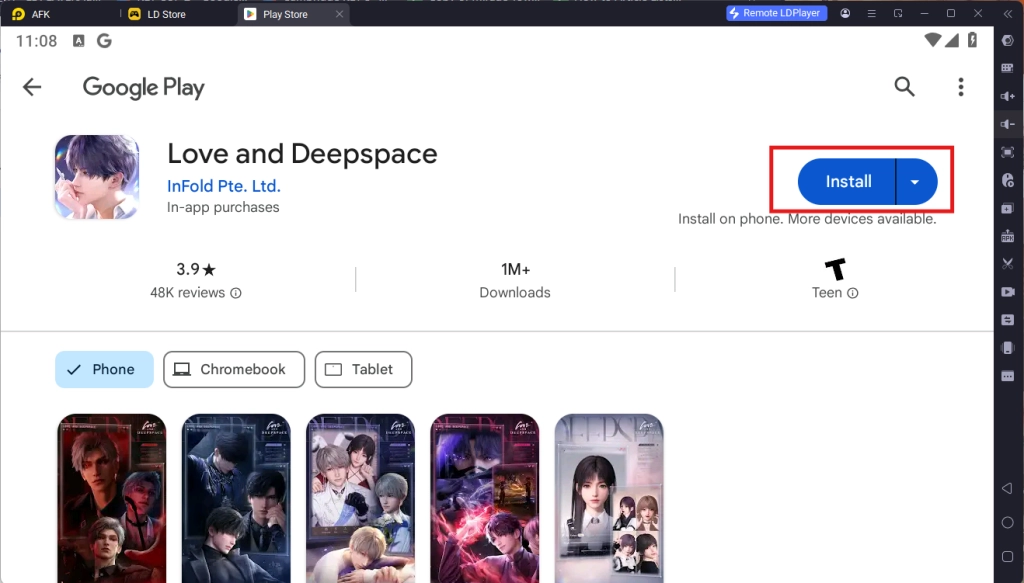The image size is (1024, 583).
Task: Open the LDPlayer hamburger menu
Action: (871, 13)
